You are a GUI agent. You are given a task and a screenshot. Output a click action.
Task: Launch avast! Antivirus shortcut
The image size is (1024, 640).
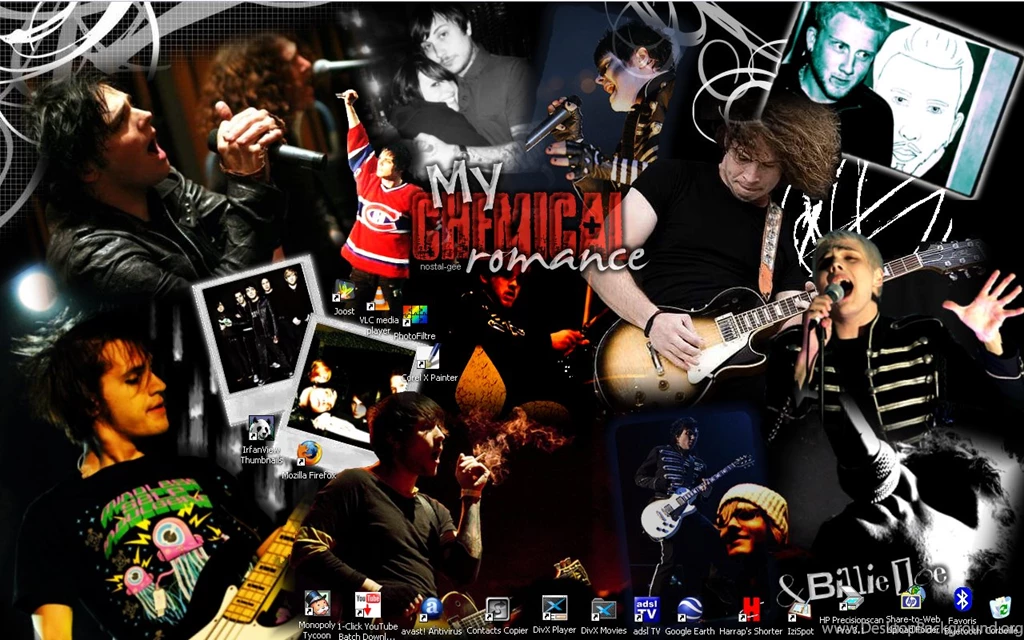[431, 610]
